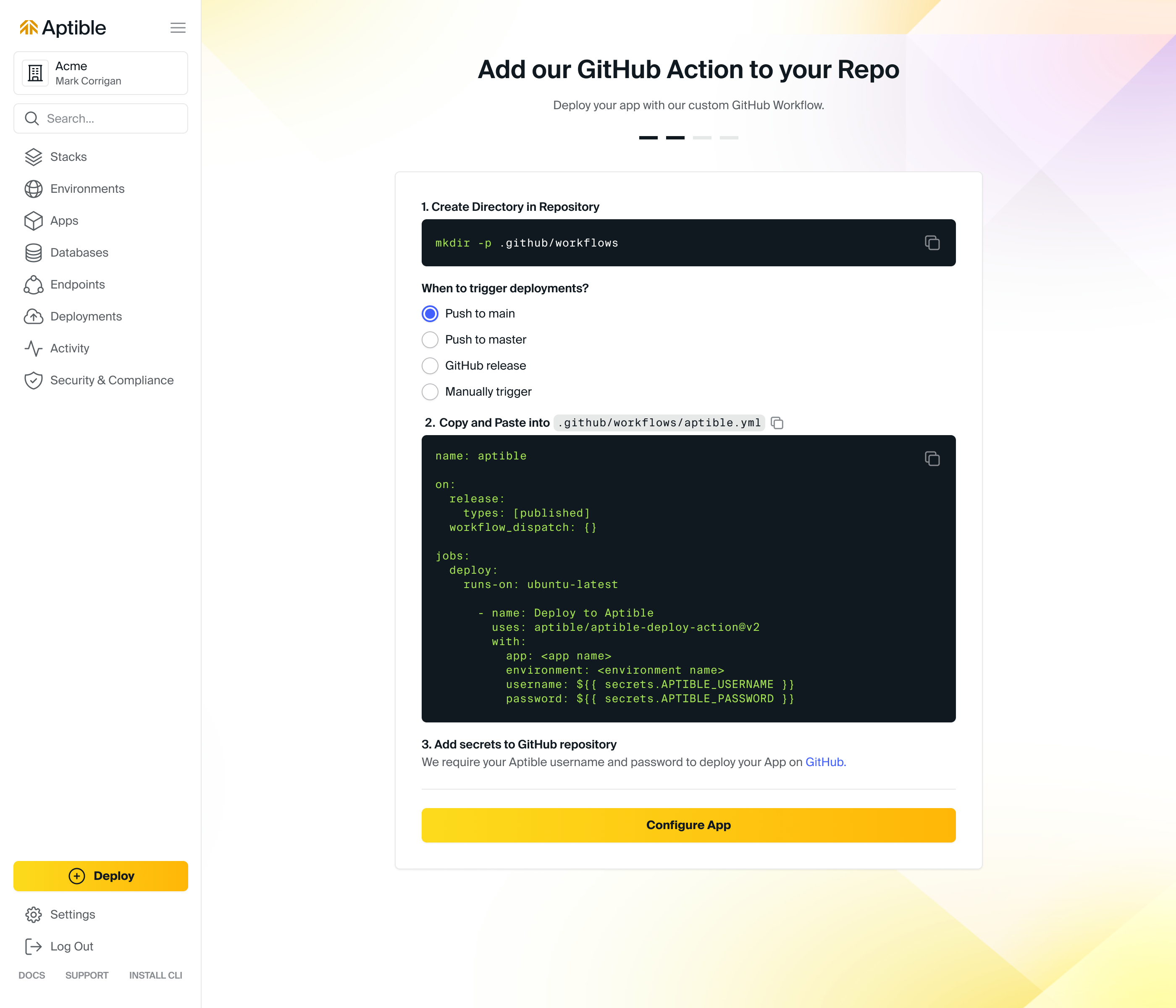Click the yellow Deploy button

[100, 876]
